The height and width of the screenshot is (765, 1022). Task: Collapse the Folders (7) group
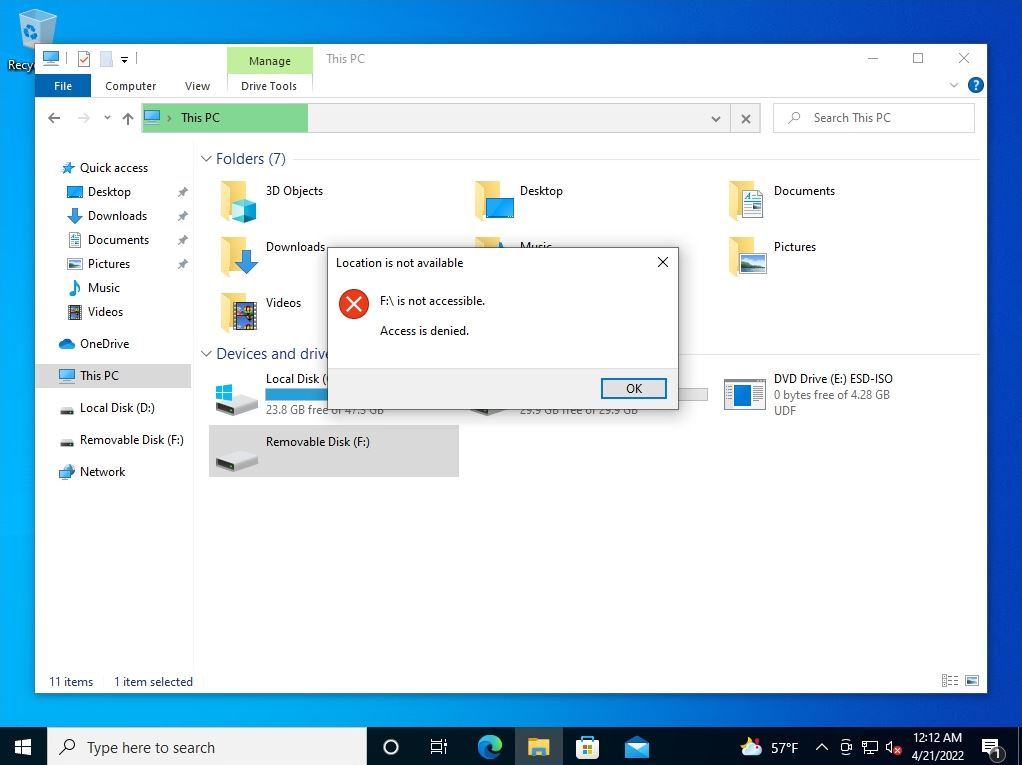[x=206, y=158]
